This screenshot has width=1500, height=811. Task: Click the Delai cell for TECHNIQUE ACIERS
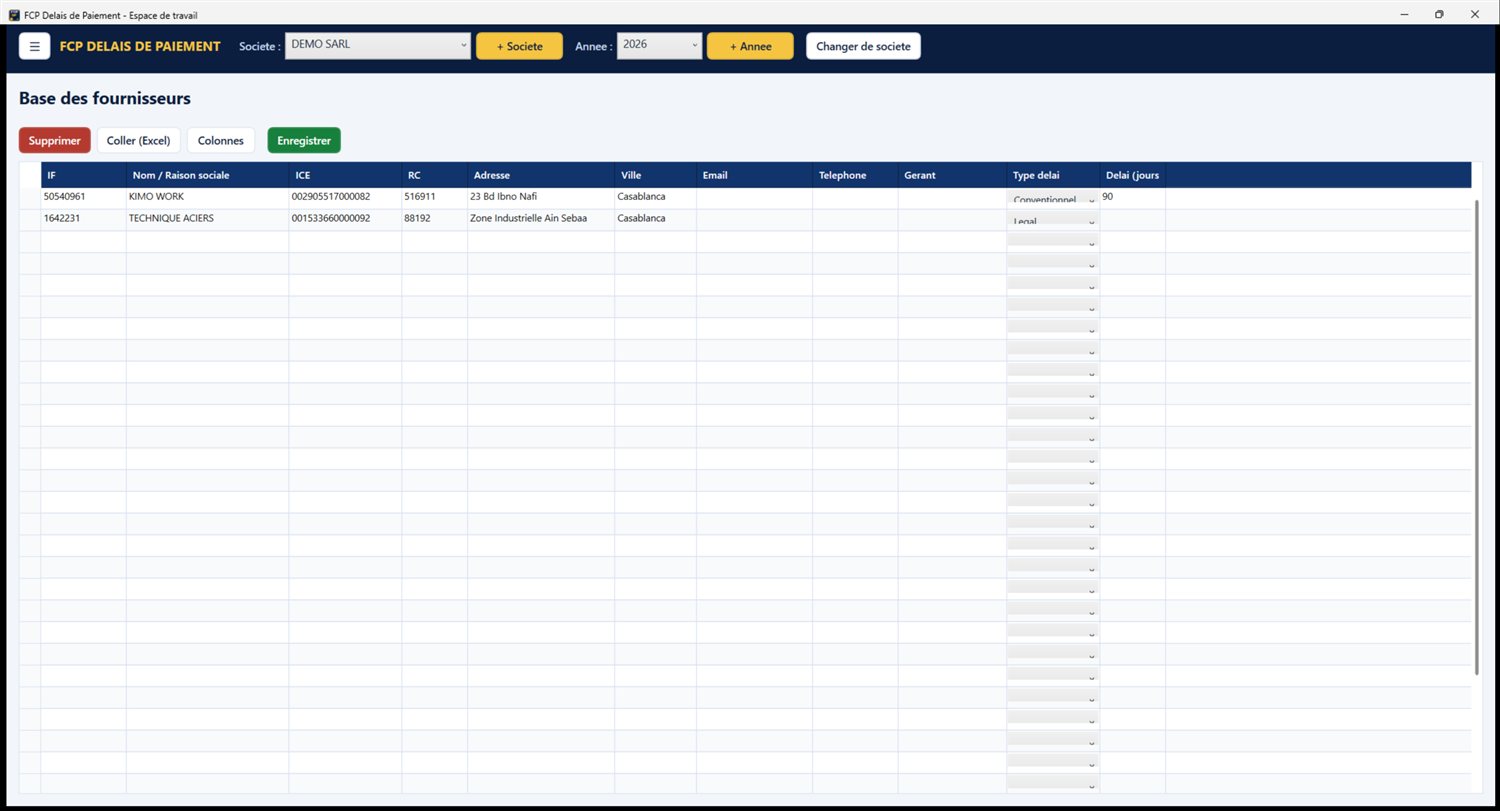pyautogui.click(x=1132, y=220)
